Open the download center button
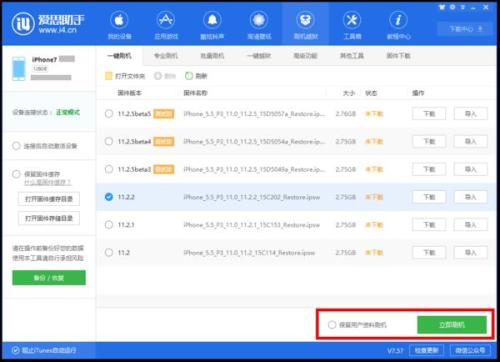 465,29
